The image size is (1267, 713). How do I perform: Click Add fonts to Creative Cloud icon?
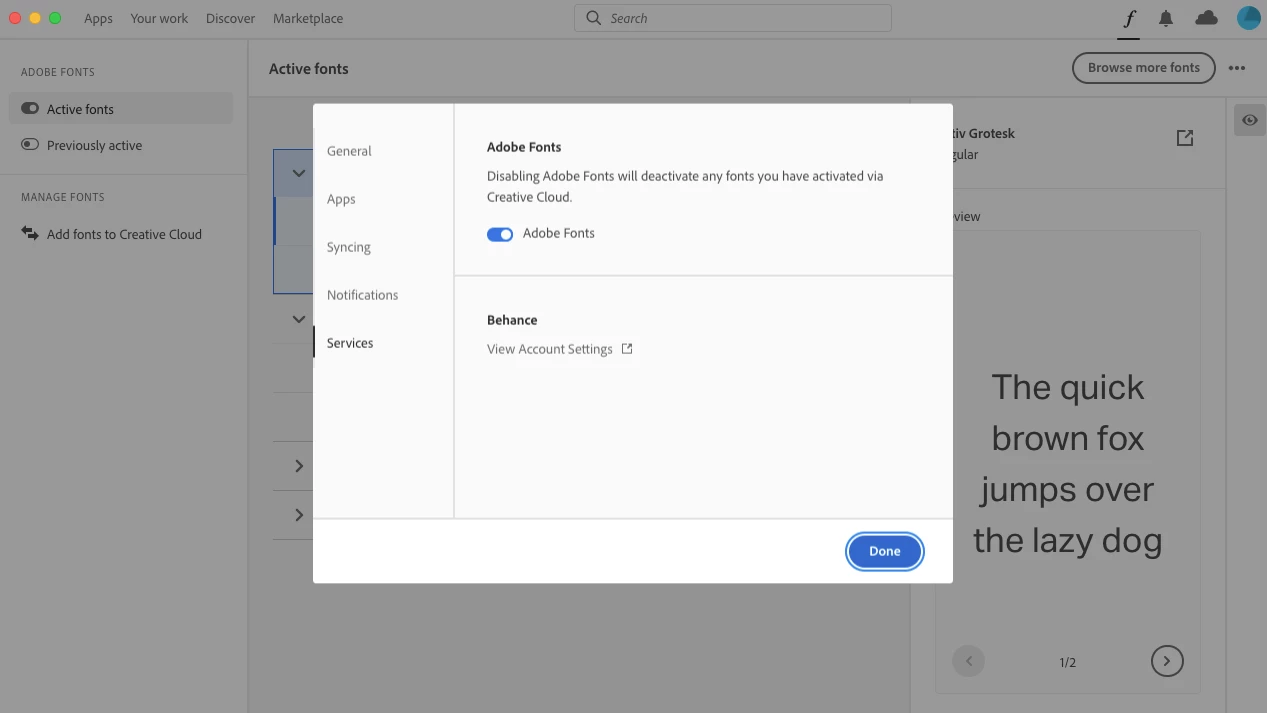[x=30, y=234]
